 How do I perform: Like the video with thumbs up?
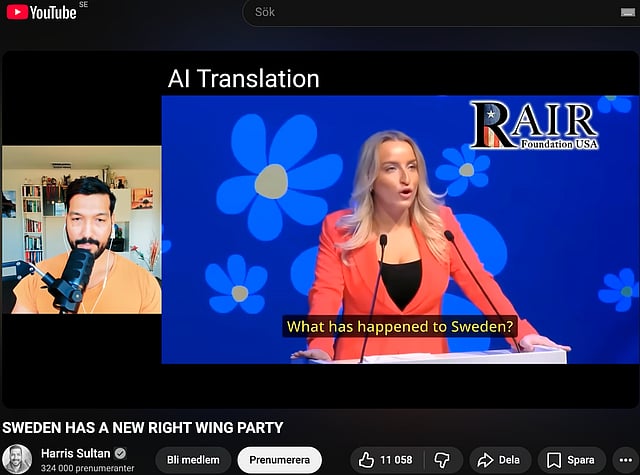[x=367, y=460]
